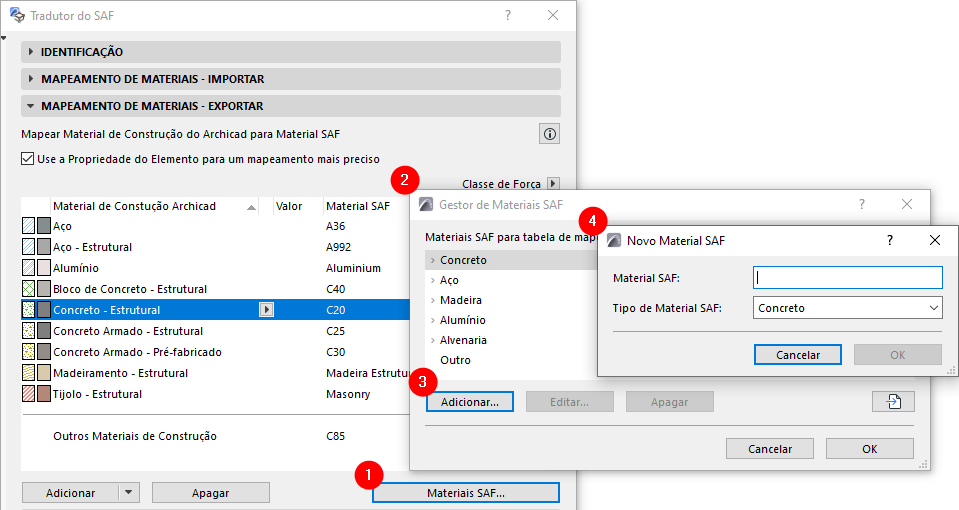
Task: Click Adicionar button in Tradutor do SAF
Action: 70,492
